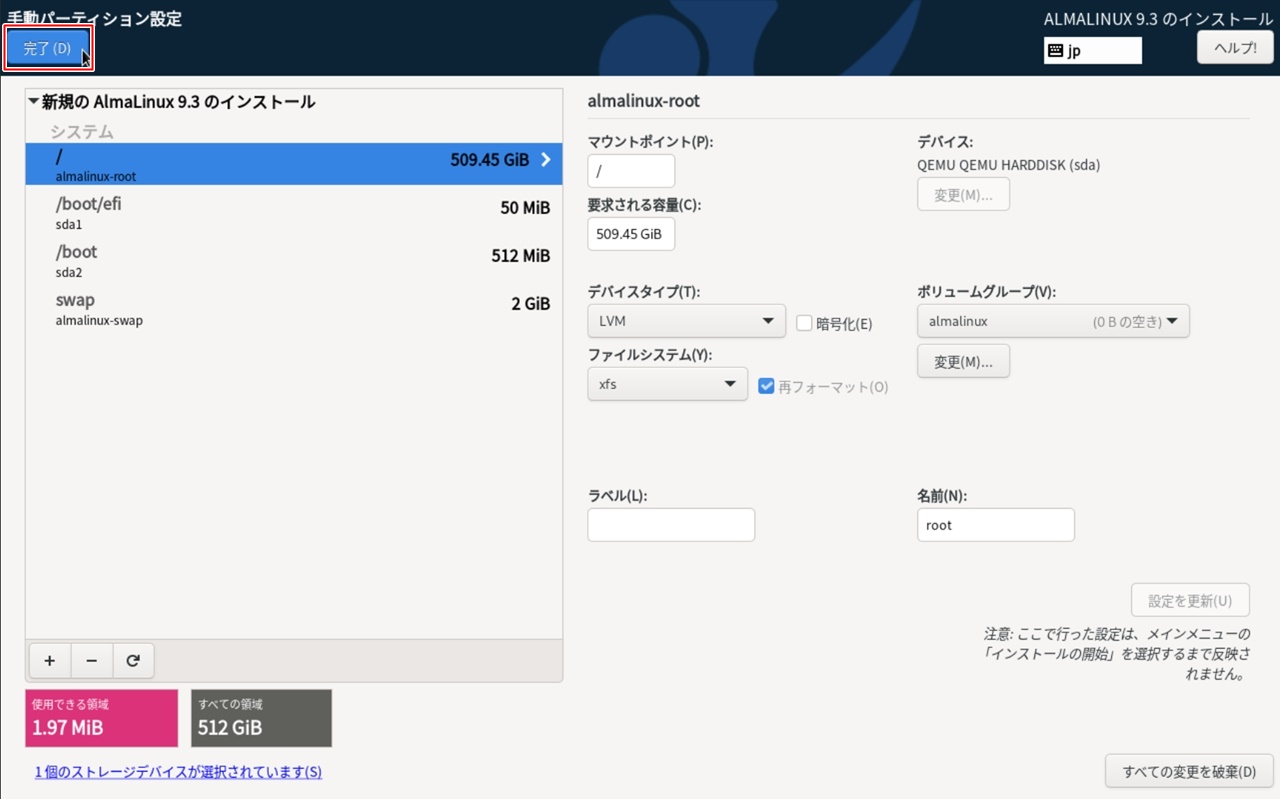Click the reload storage configuration icon
Viewport: 1280px width, 799px height.
pos(133,661)
